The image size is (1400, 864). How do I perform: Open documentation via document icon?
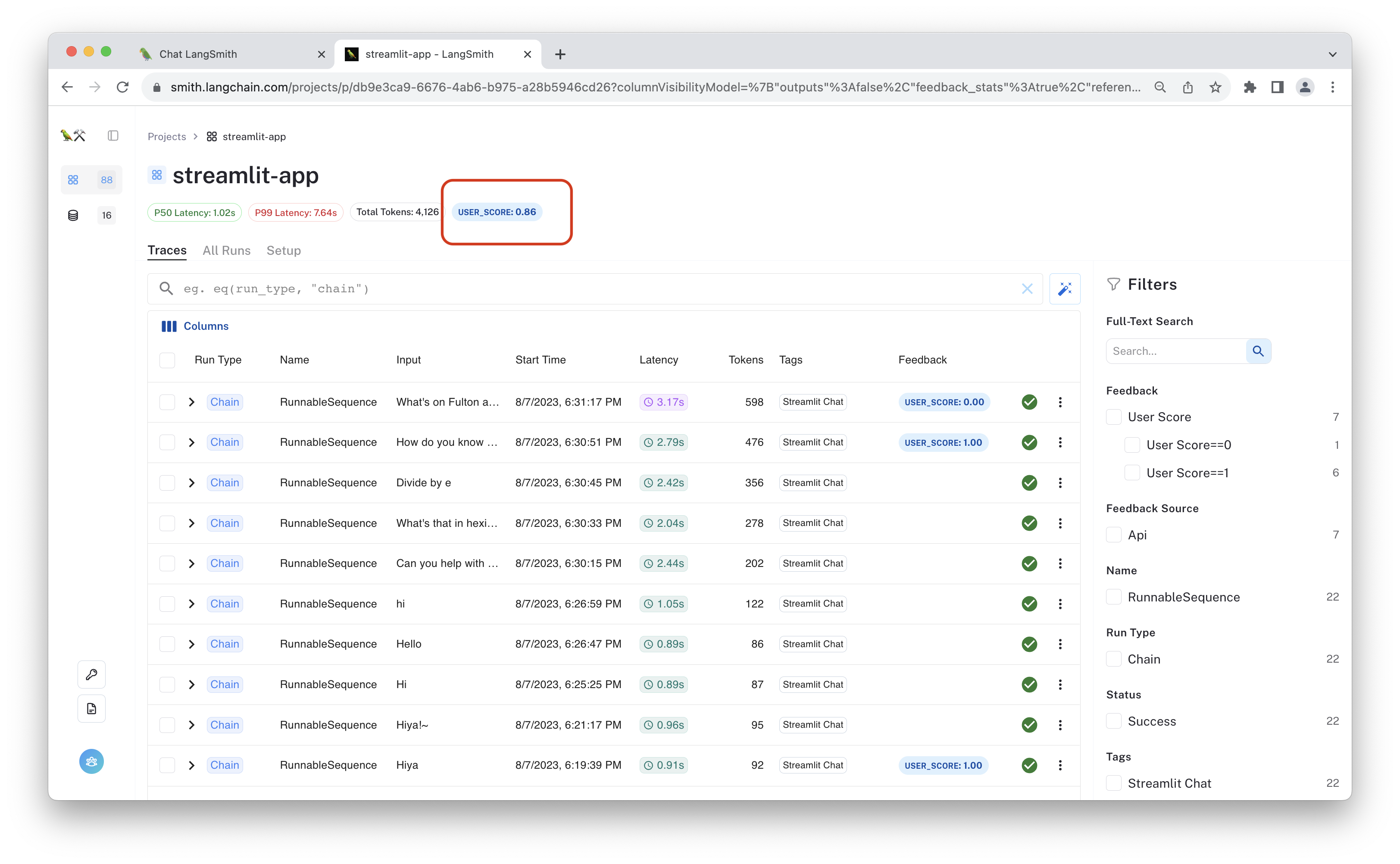point(91,708)
